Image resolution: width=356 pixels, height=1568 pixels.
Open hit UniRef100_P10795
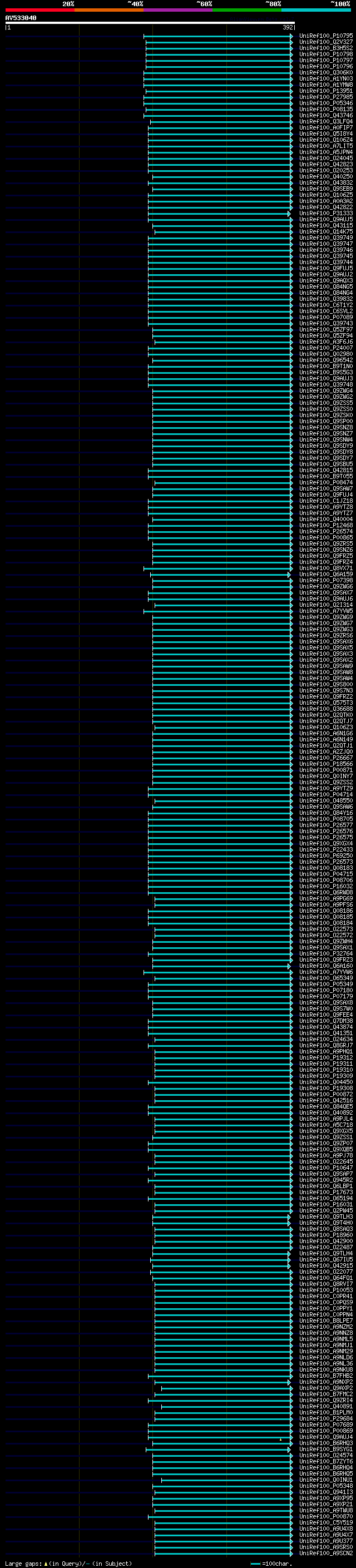tap(326, 36)
